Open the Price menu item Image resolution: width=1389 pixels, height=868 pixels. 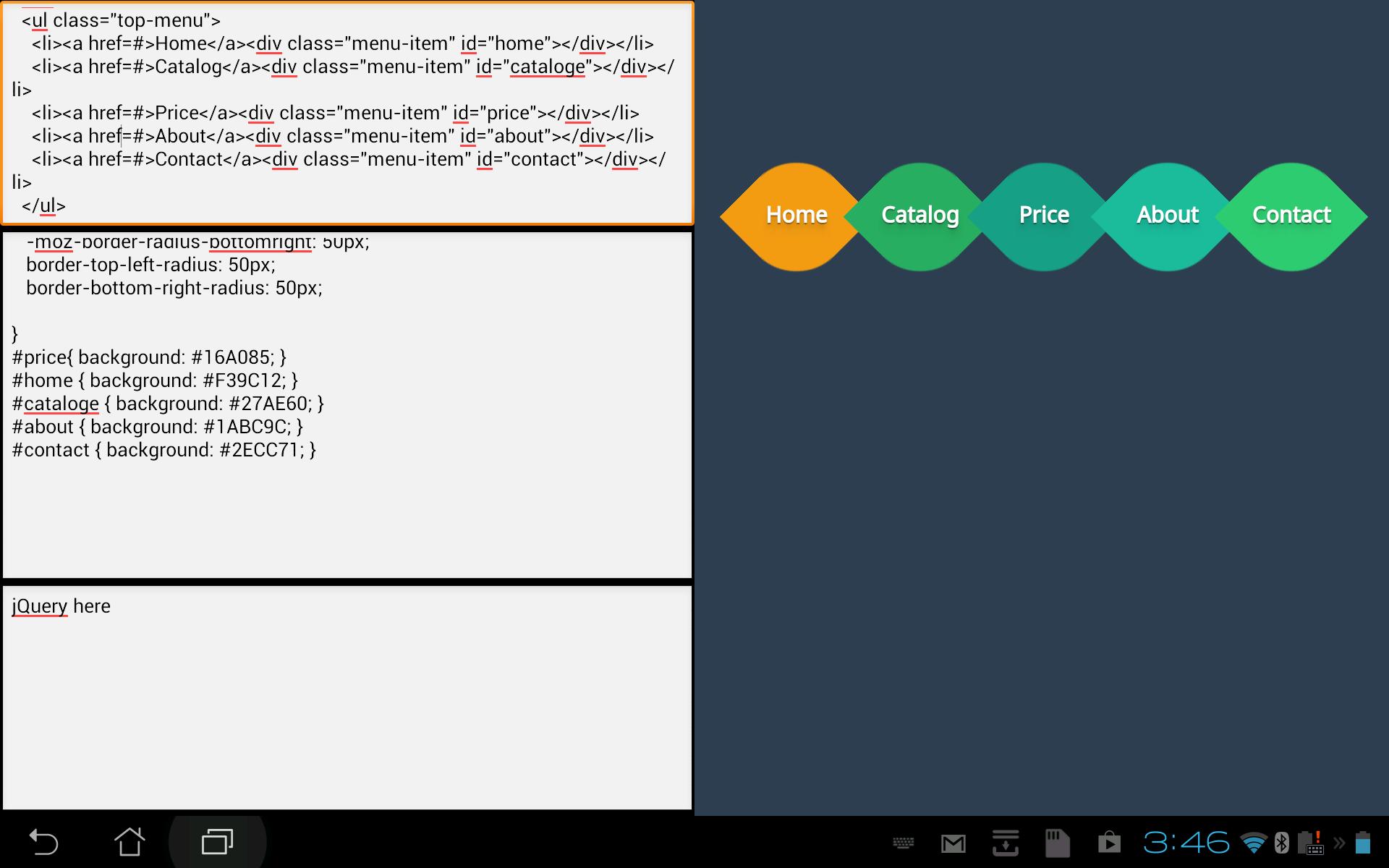(x=1044, y=216)
